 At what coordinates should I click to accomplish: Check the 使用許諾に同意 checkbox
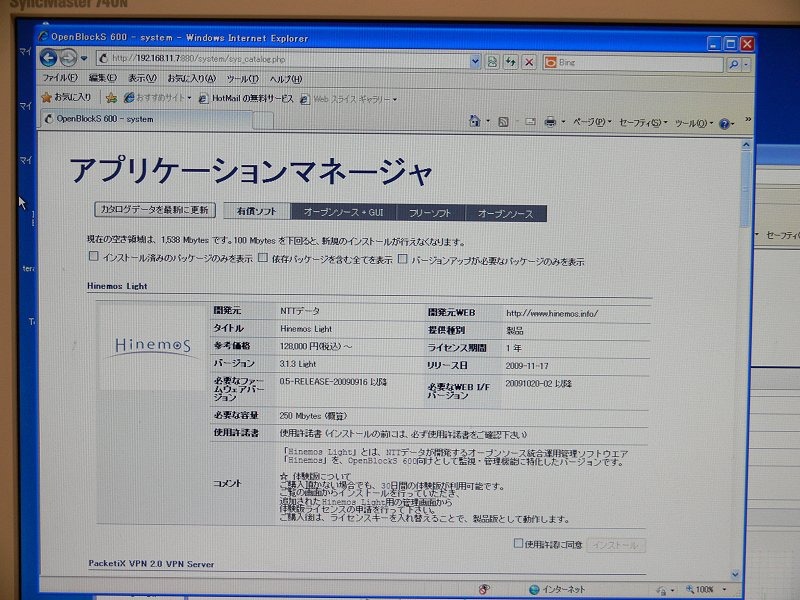pos(518,543)
